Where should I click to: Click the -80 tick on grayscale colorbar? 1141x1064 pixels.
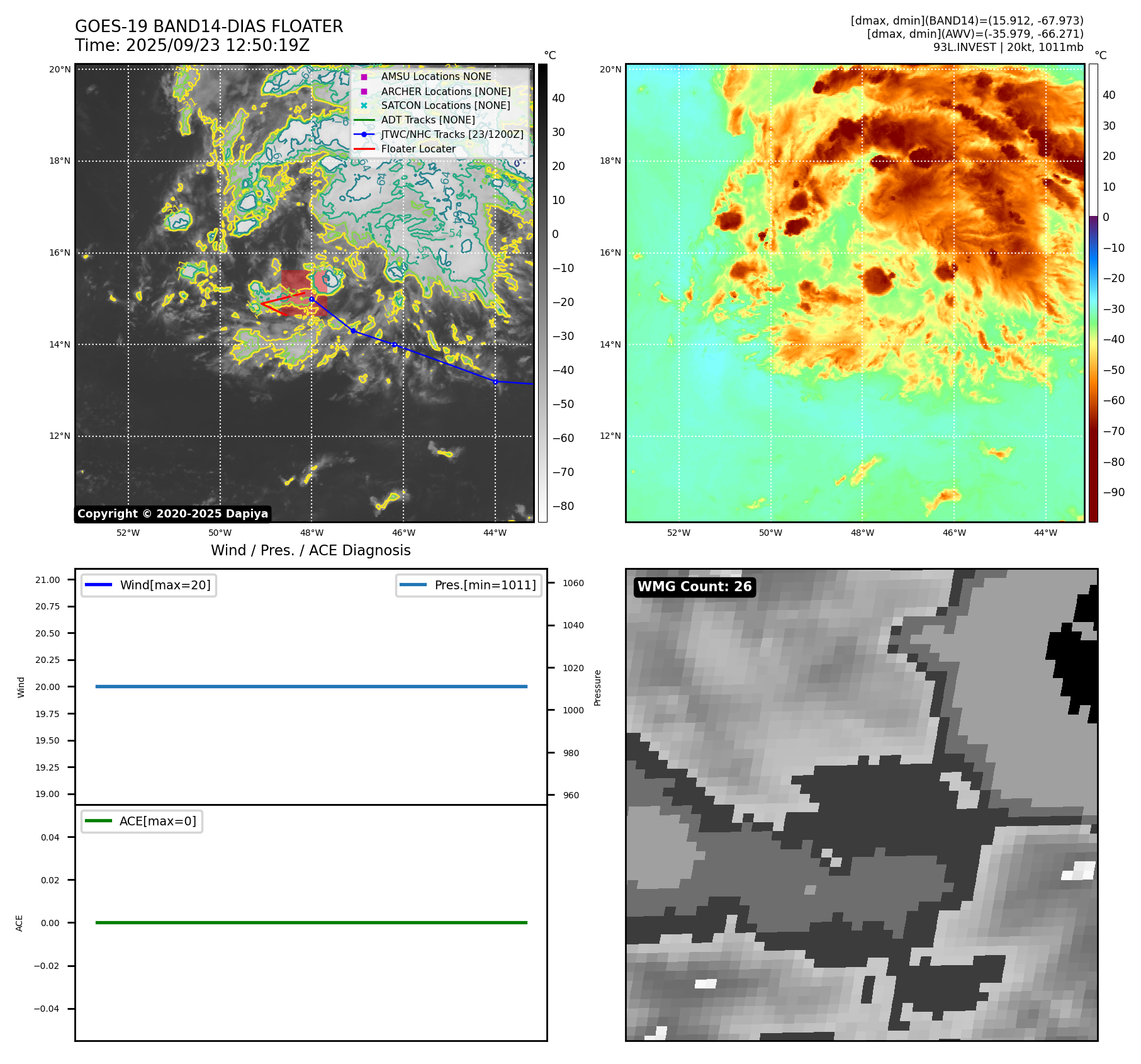(x=563, y=506)
